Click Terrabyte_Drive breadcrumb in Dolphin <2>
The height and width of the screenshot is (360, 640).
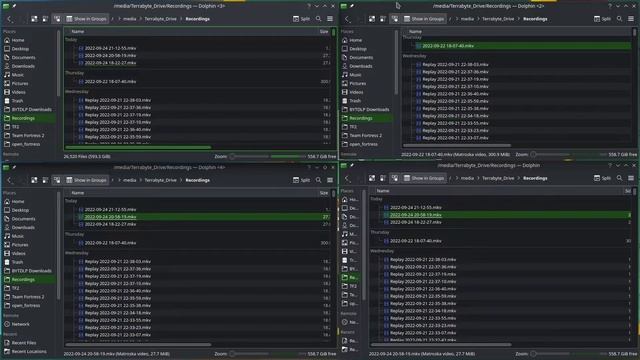(498, 19)
